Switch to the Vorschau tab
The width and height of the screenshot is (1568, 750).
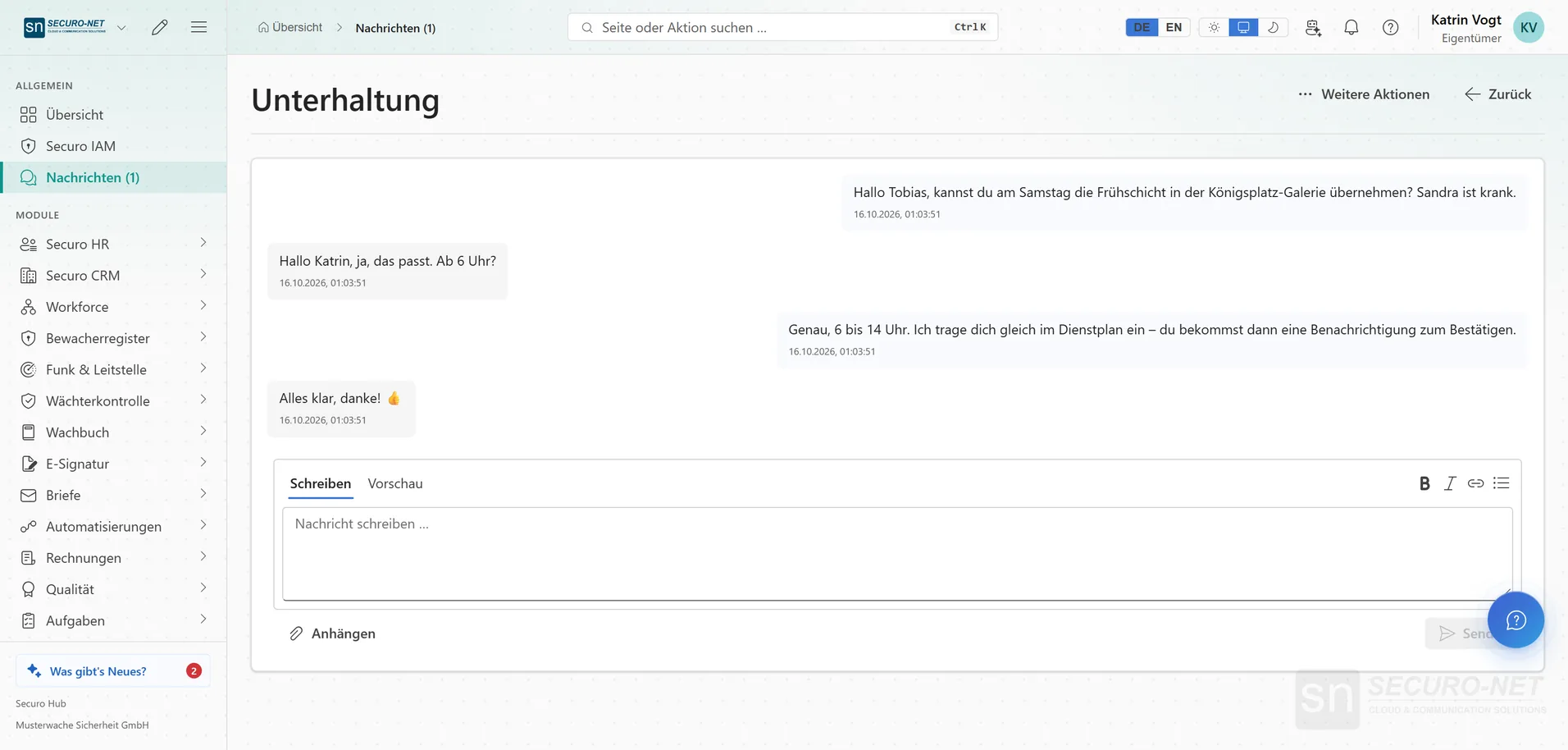tap(395, 483)
